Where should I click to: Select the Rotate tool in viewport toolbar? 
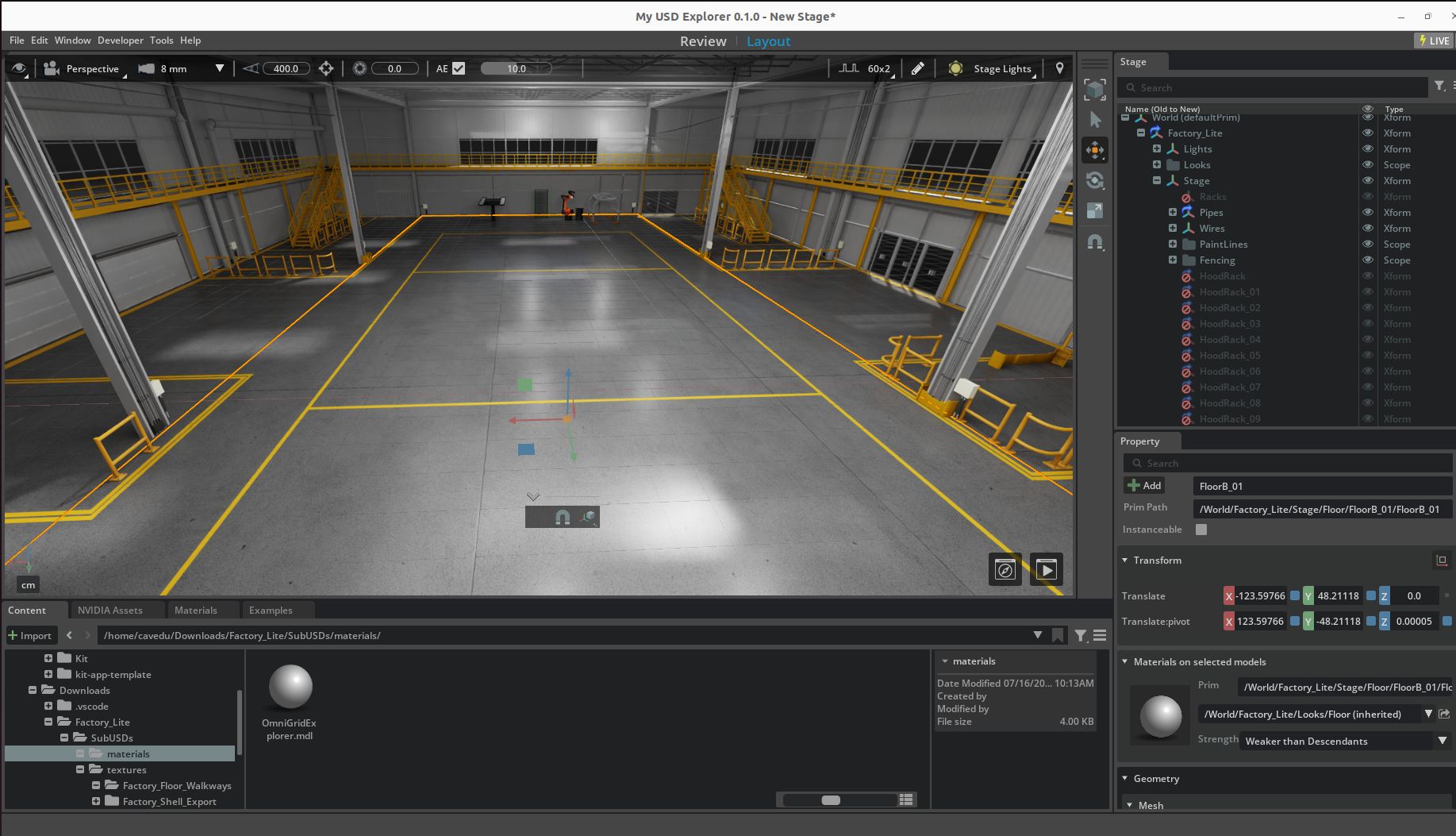tap(1095, 181)
